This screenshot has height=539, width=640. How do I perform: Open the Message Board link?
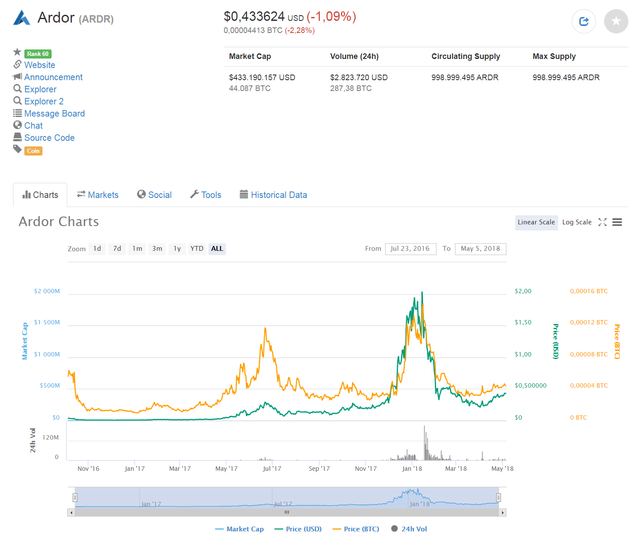pyautogui.click(x=55, y=113)
